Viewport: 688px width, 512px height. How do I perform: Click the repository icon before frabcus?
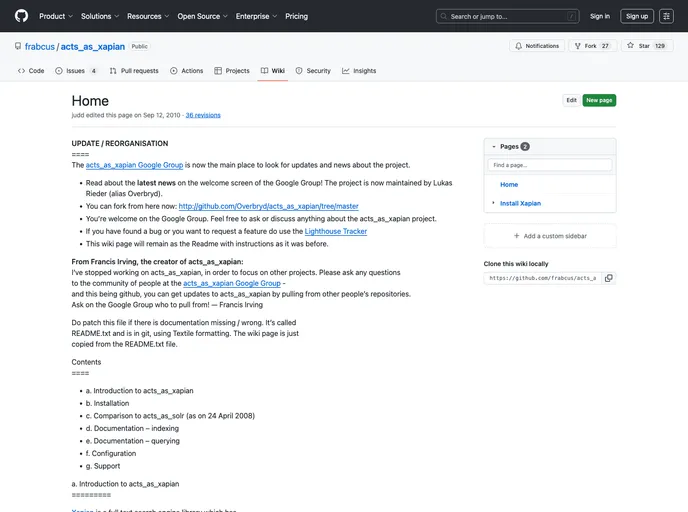pos(18,46)
